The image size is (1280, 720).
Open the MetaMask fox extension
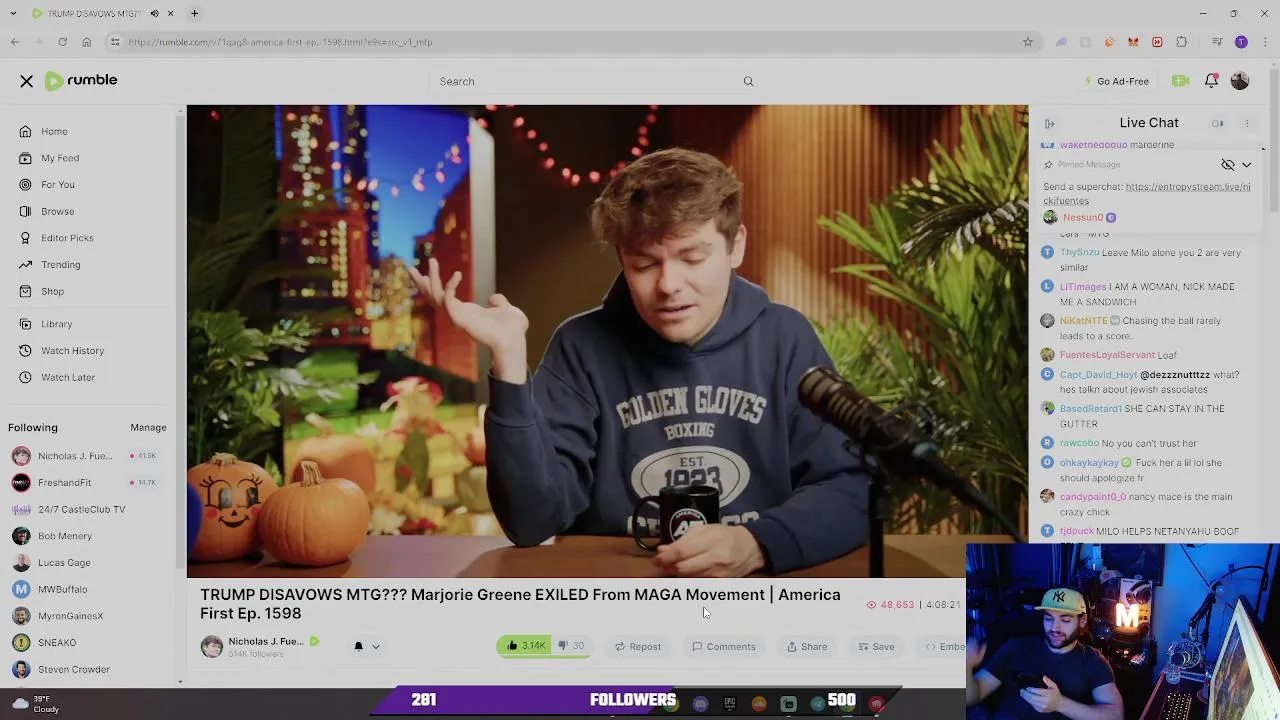1133,42
